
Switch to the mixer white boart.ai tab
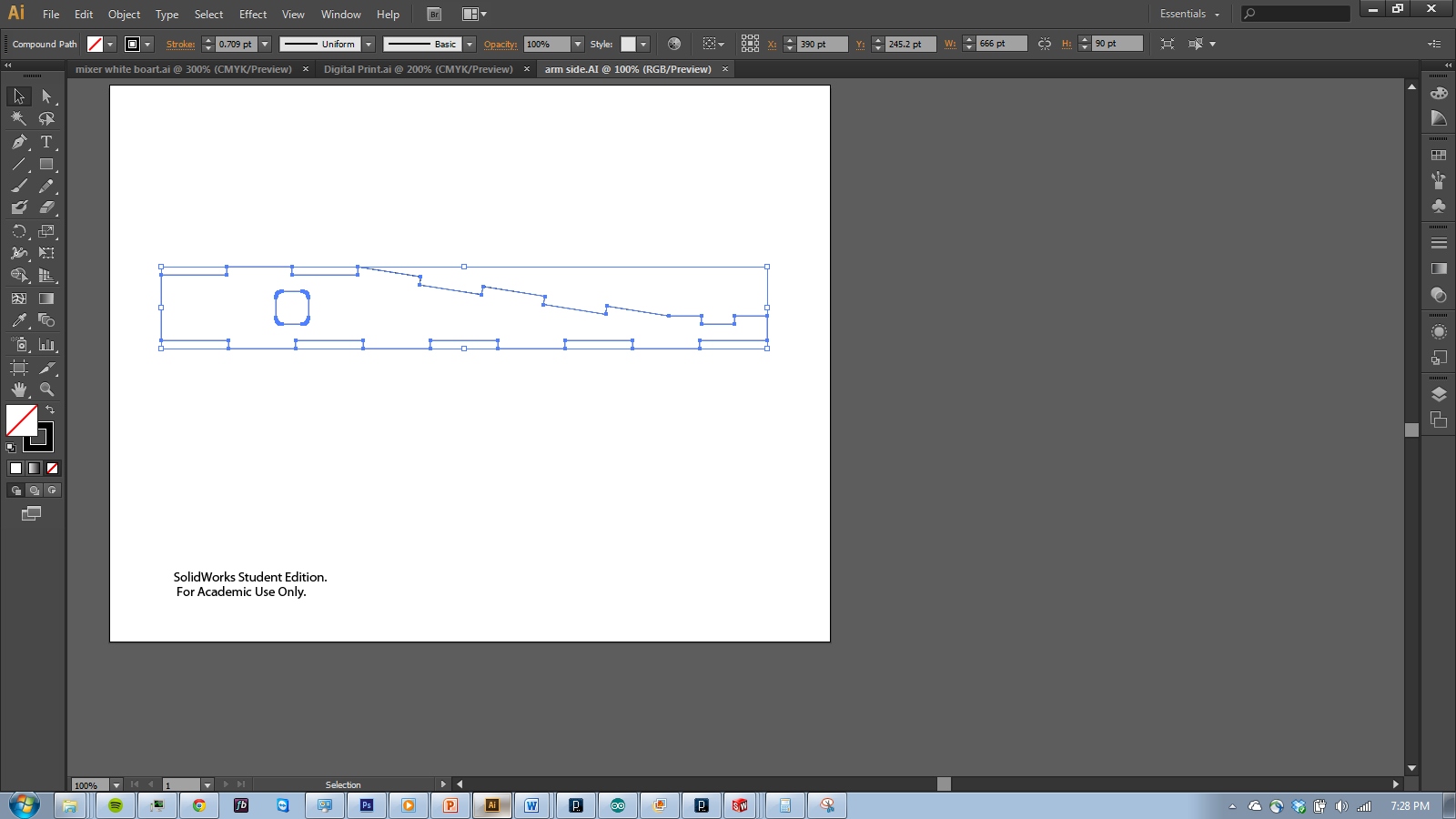[x=184, y=69]
